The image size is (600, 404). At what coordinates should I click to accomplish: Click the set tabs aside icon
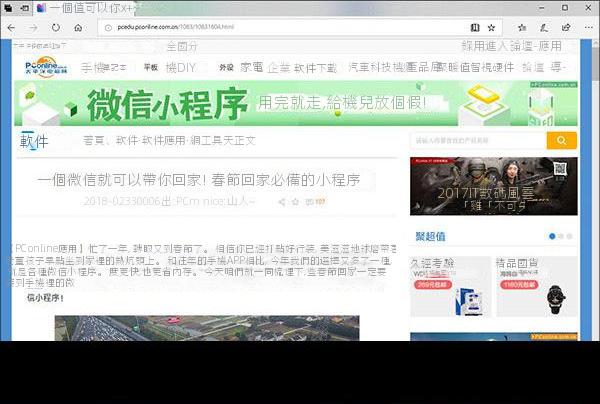24,8
